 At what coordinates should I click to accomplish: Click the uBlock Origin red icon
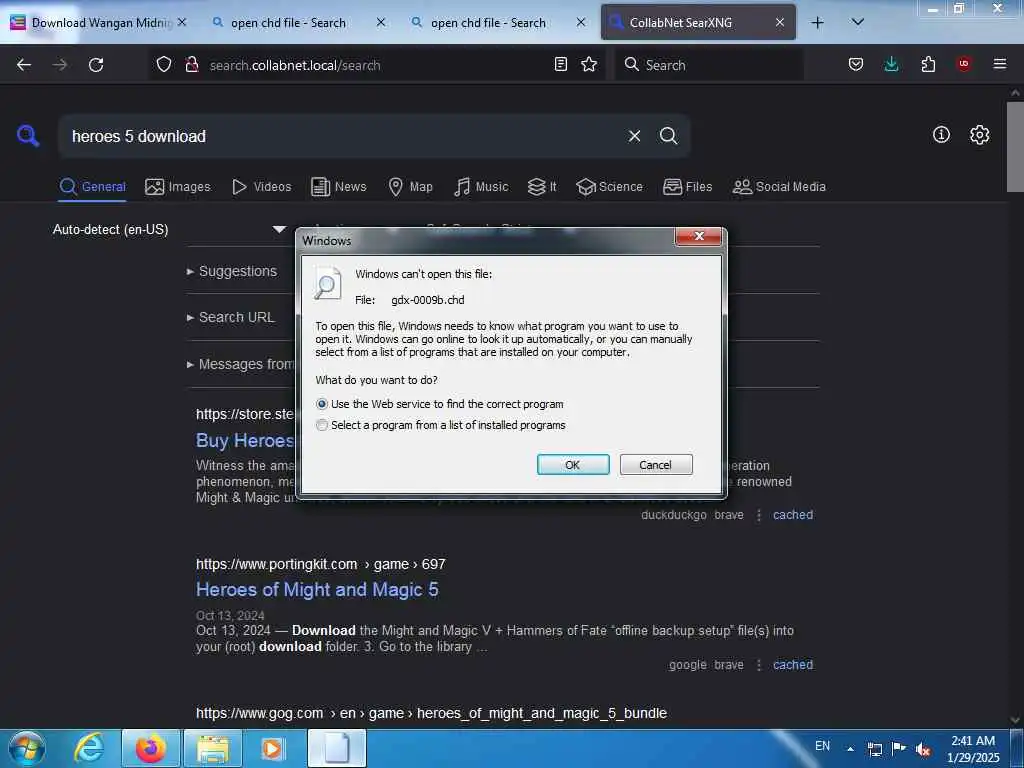point(964,64)
